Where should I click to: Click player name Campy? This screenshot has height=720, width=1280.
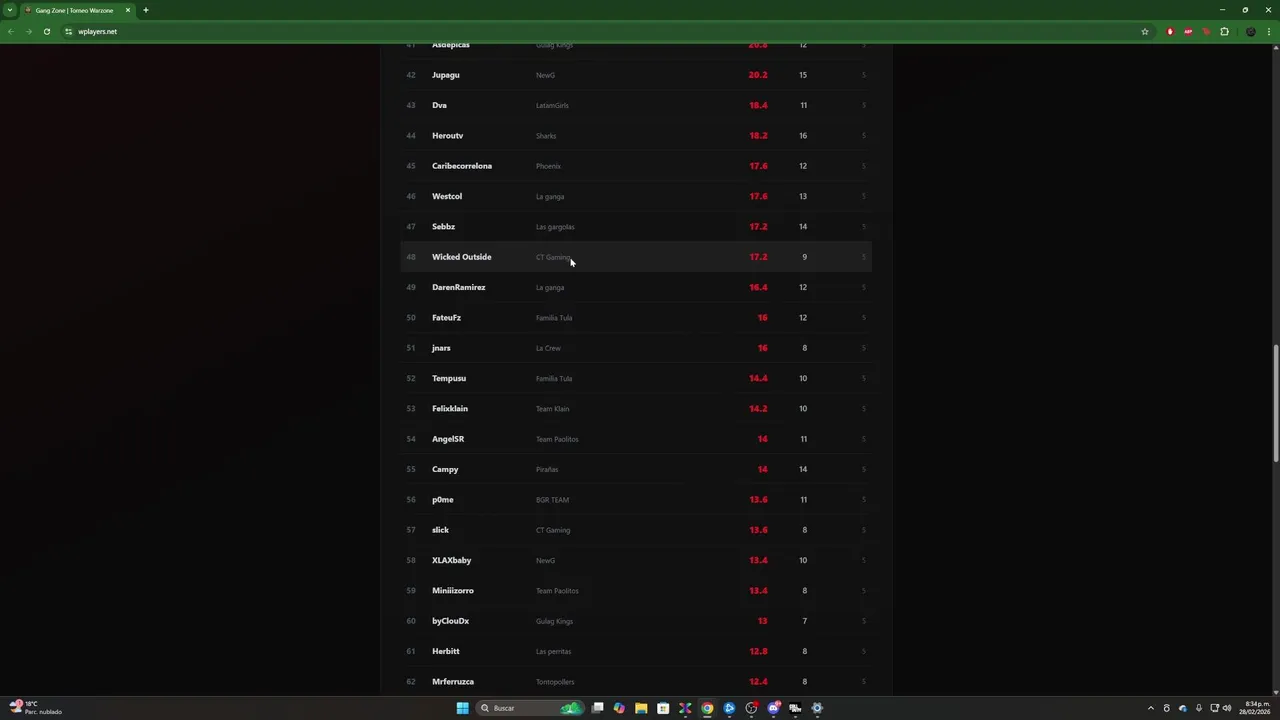[445, 469]
